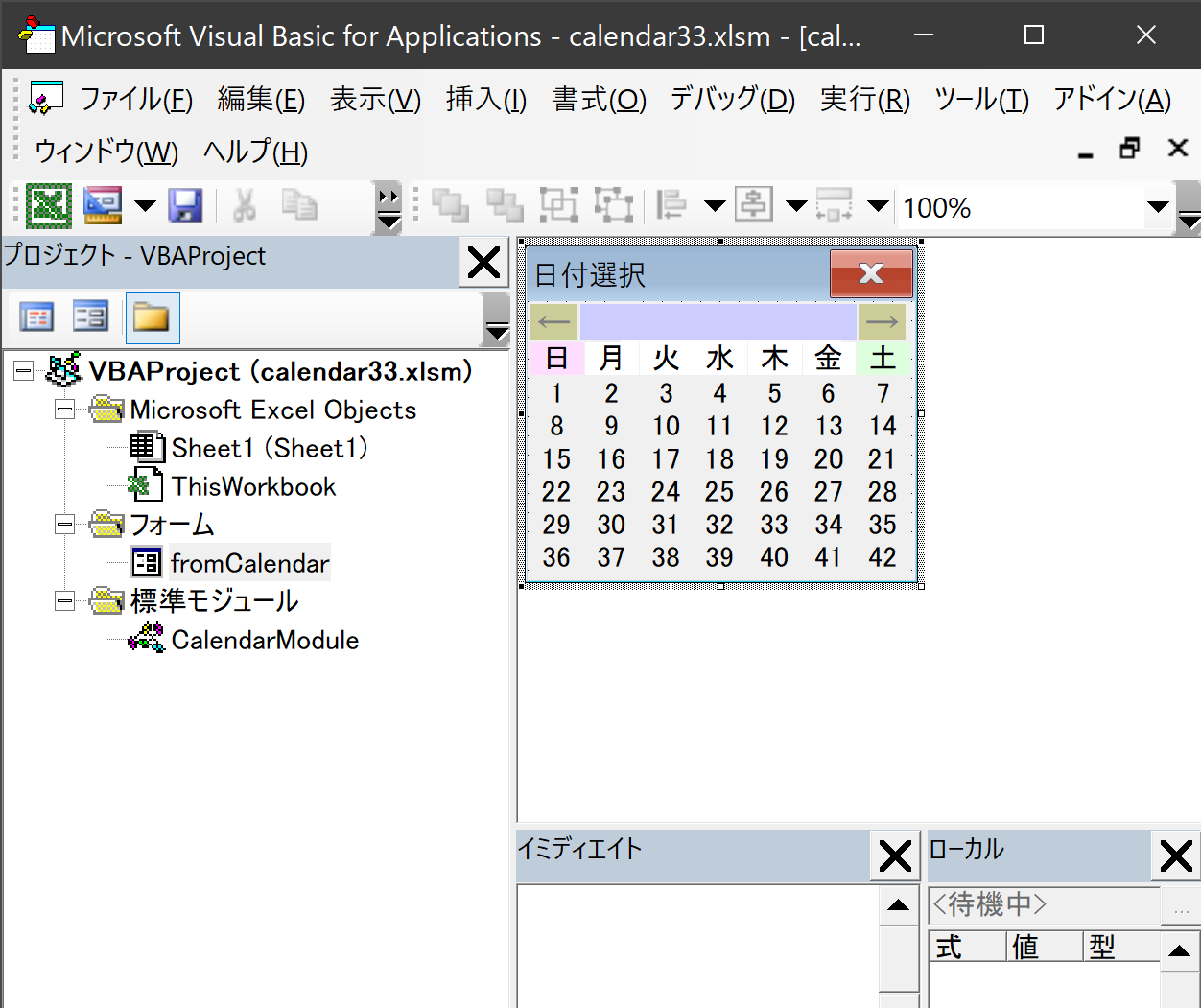Select the pink 日 header label
This screenshot has height=1008, width=1201.
pos(556,358)
